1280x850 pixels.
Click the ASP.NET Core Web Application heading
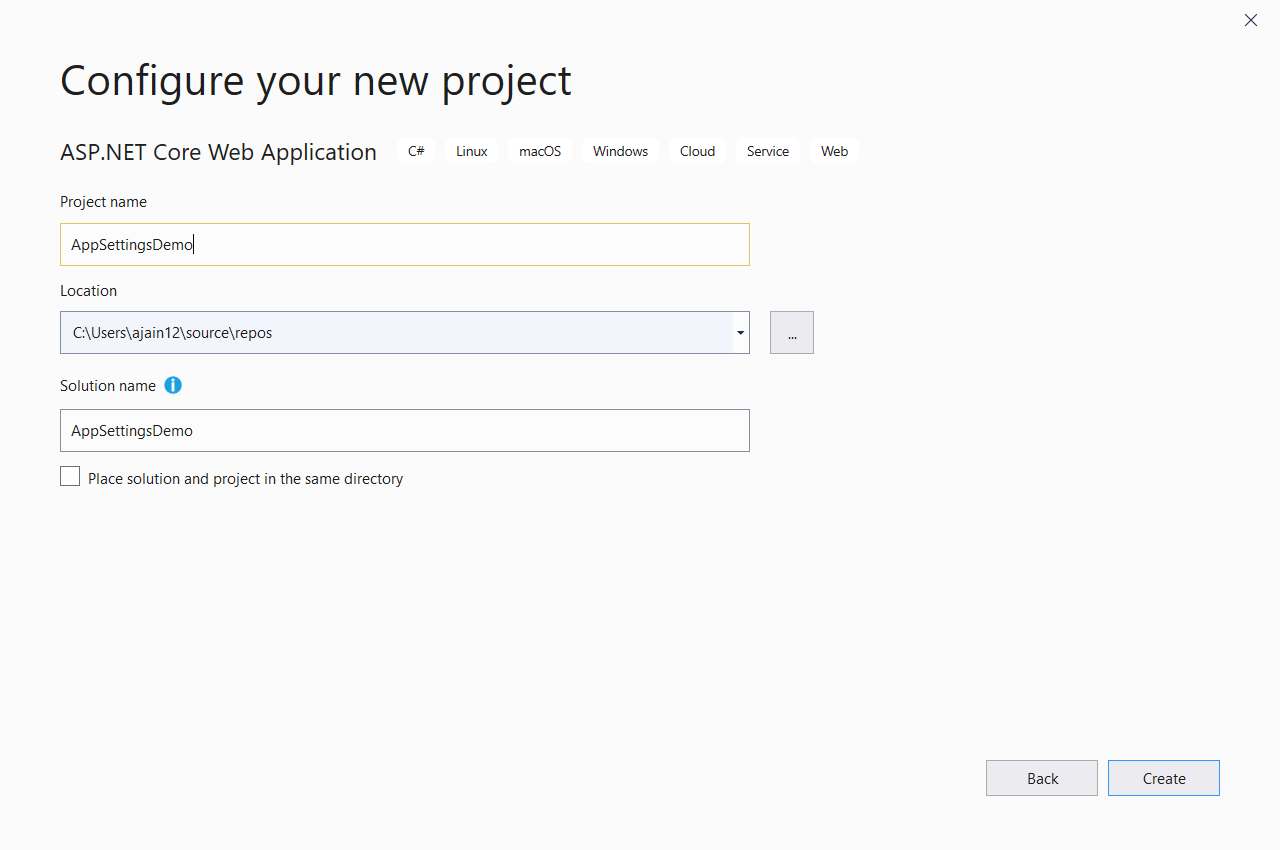click(x=218, y=152)
